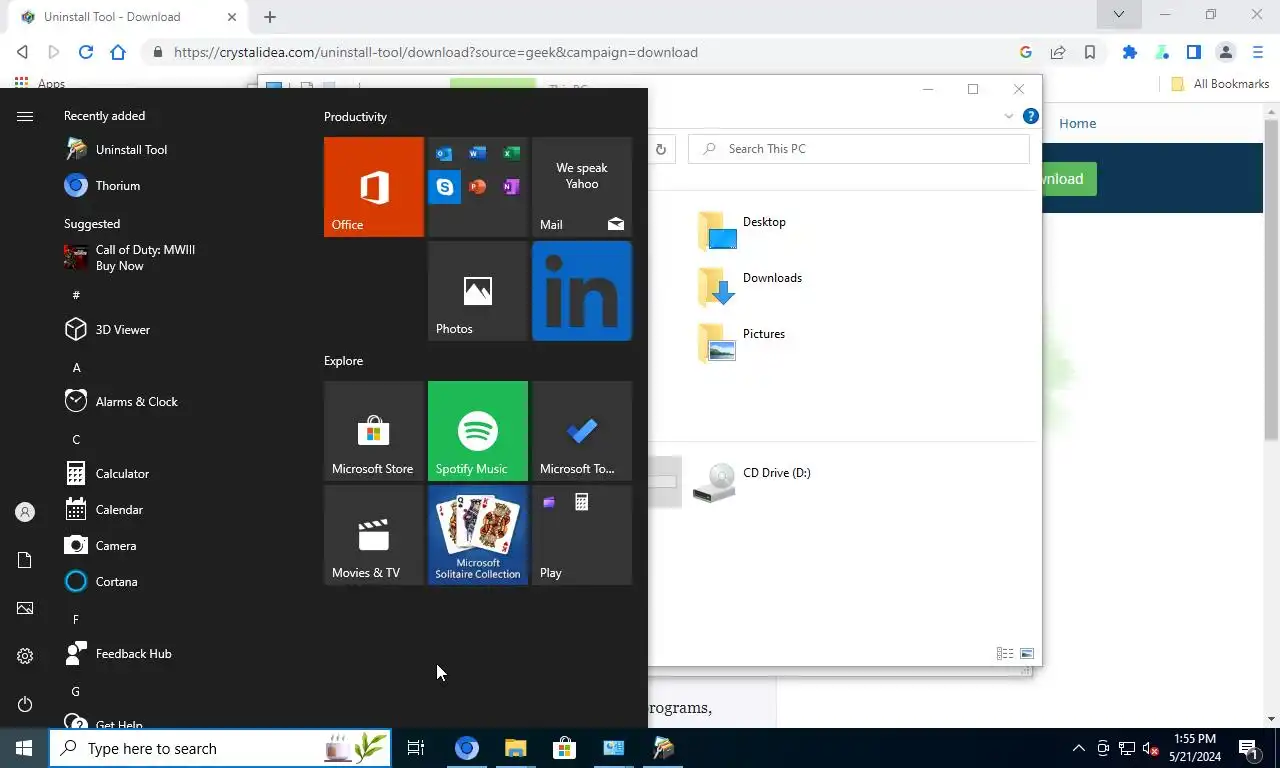Click the Home link on webpage
The width and height of the screenshot is (1280, 768).
(x=1077, y=124)
